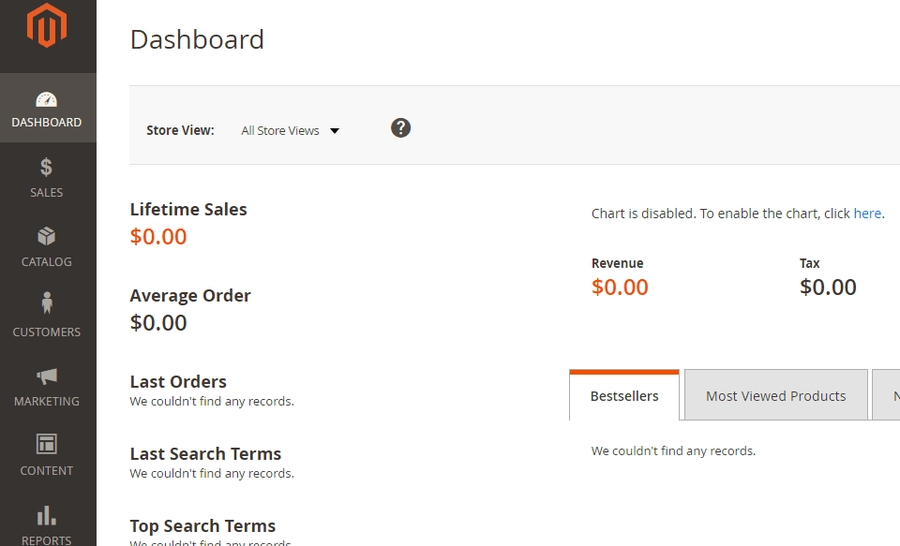This screenshot has width=900, height=546.
Task: Click the Store View dropdown arrow
Action: [335, 131]
